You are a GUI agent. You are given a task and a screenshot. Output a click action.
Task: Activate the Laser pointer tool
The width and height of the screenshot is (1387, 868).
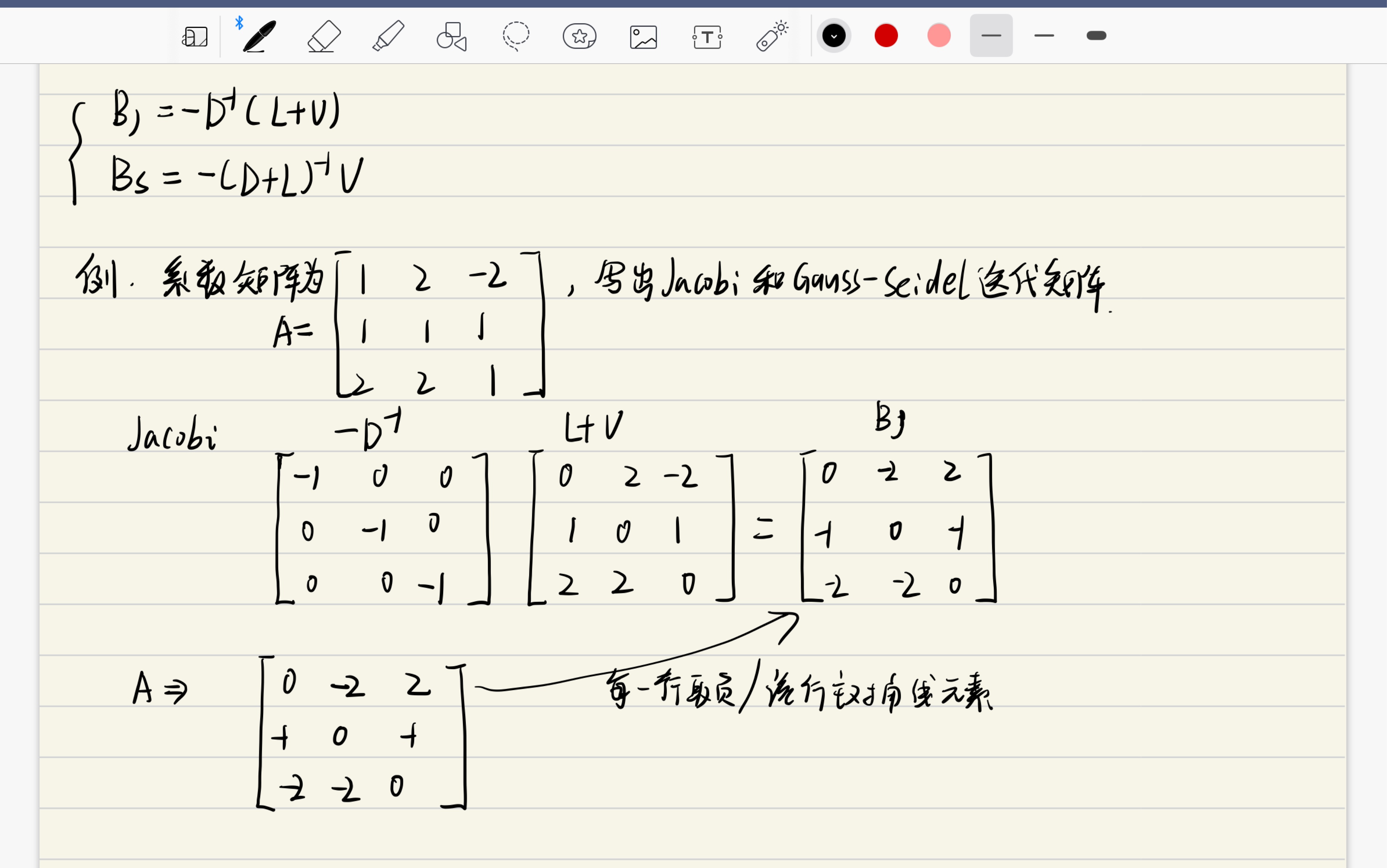click(x=772, y=36)
